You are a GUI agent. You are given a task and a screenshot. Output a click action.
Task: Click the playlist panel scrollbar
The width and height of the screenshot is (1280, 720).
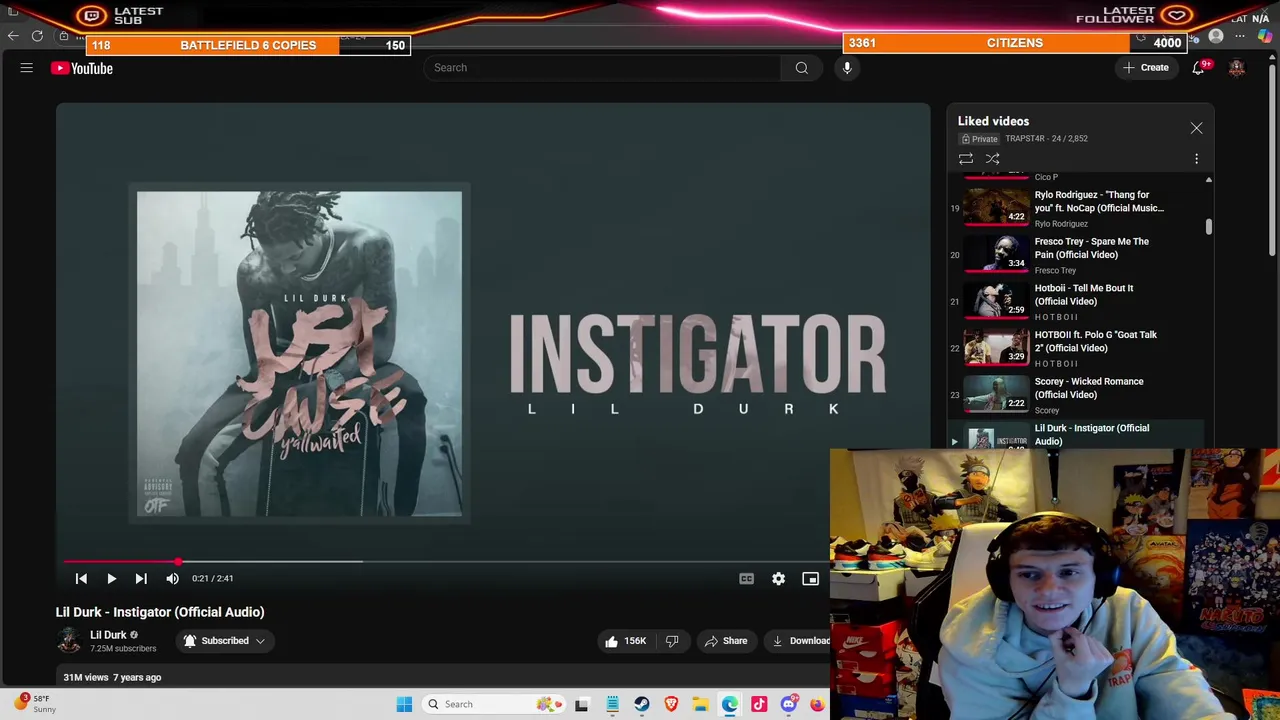[x=1208, y=227]
